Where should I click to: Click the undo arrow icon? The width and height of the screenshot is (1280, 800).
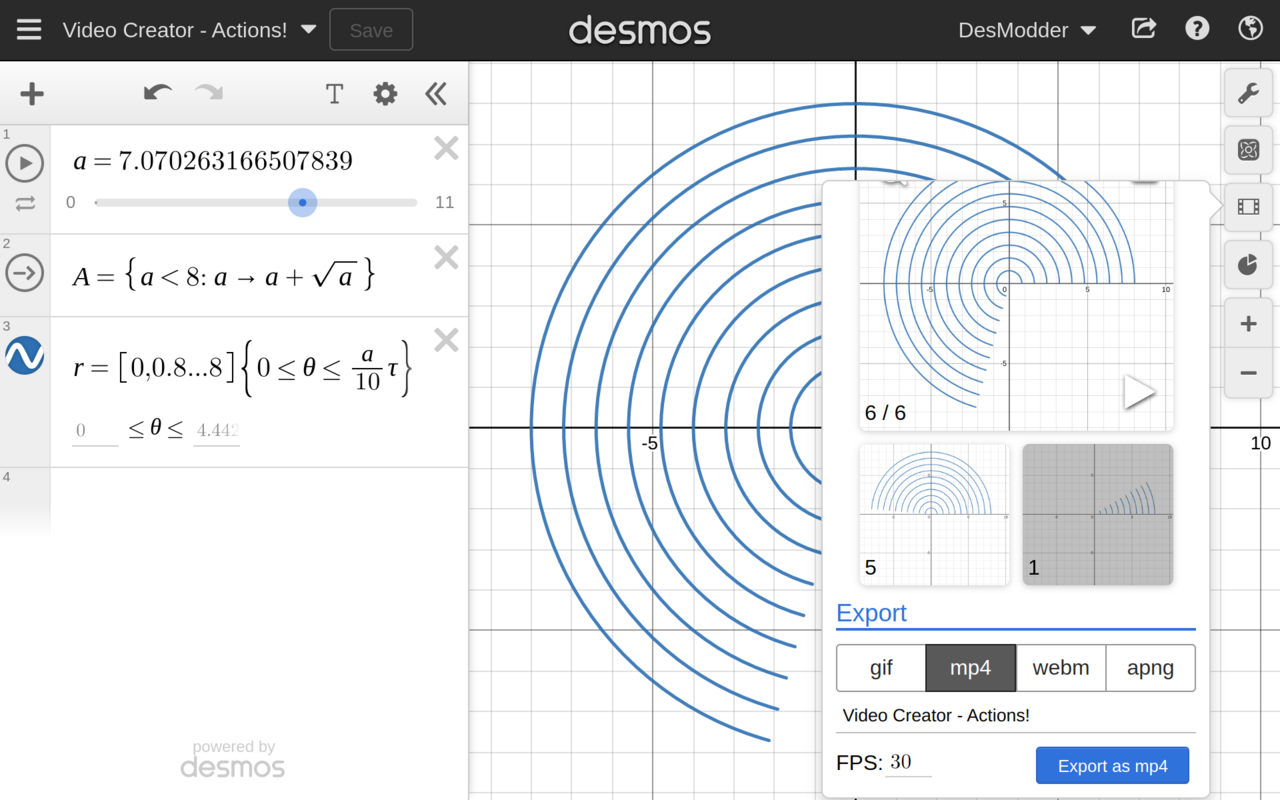157,93
